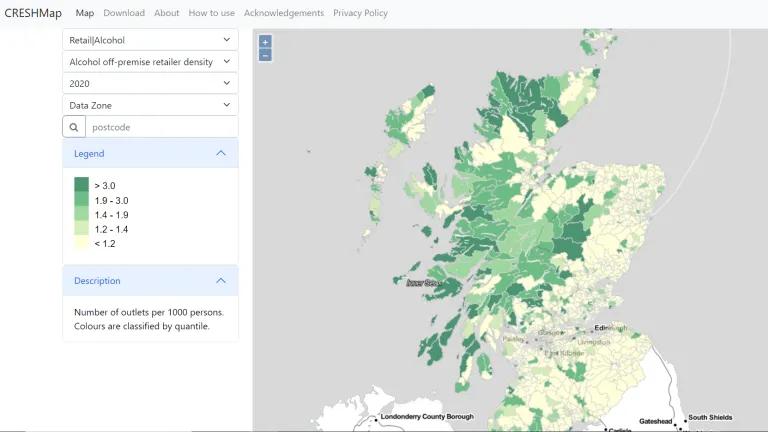The height and width of the screenshot is (432, 768).
Task: Click the > 3.0 dark green swatch
Action: click(81, 185)
